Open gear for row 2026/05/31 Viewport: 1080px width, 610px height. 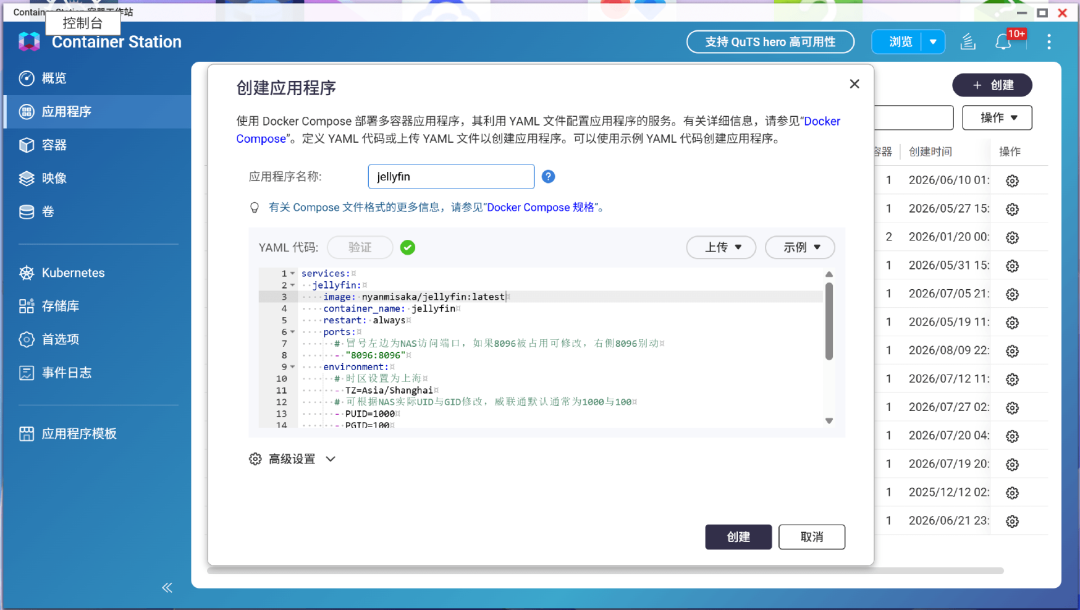[1012, 266]
